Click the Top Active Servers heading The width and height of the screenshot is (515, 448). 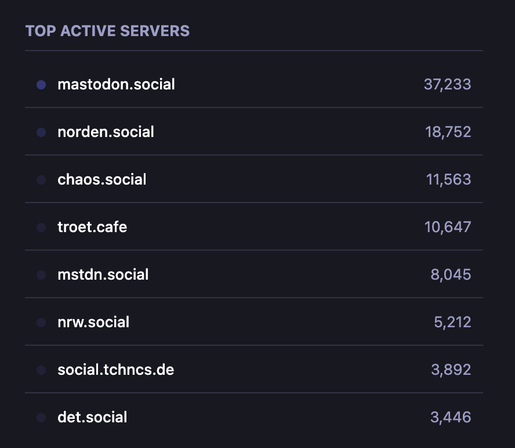(107, 31)
